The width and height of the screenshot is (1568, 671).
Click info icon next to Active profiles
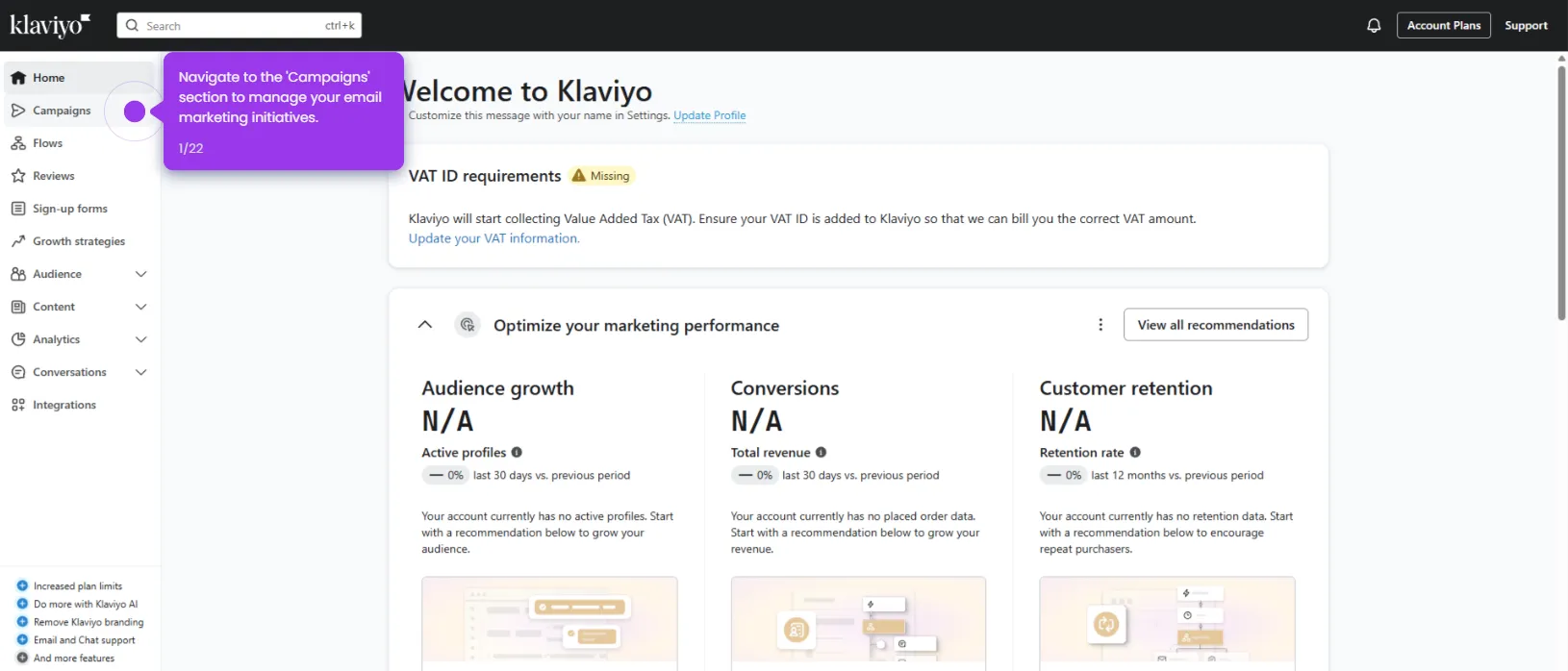[x=517, y=453]
